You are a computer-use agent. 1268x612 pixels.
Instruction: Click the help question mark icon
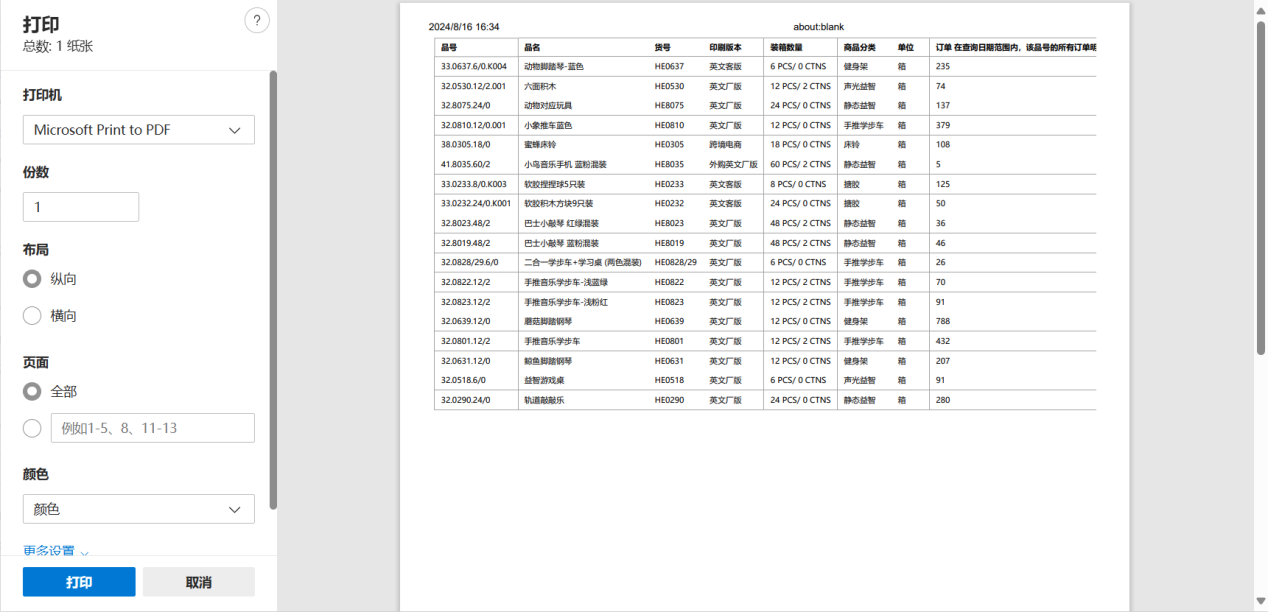[257, 21]
